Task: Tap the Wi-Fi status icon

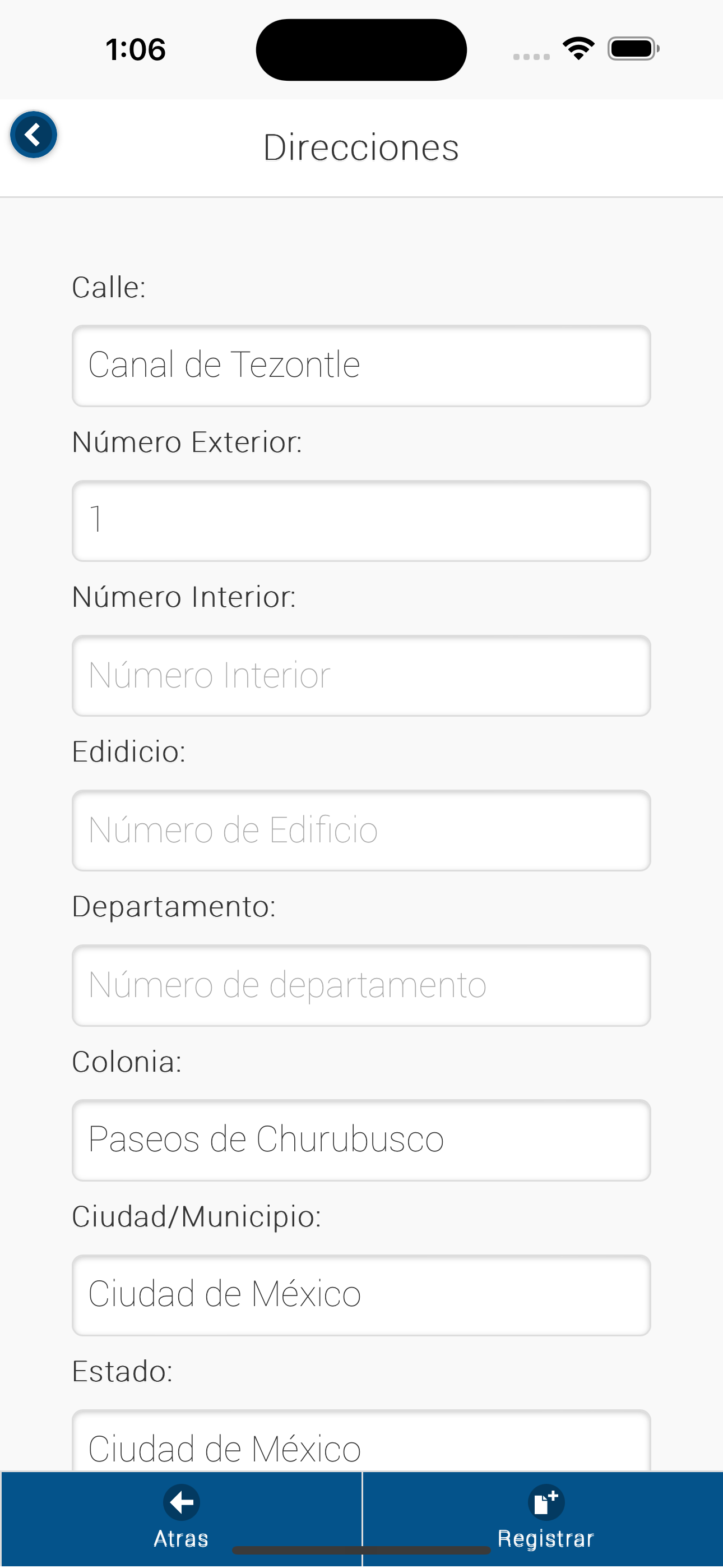Action: click(x=578, y=49)
